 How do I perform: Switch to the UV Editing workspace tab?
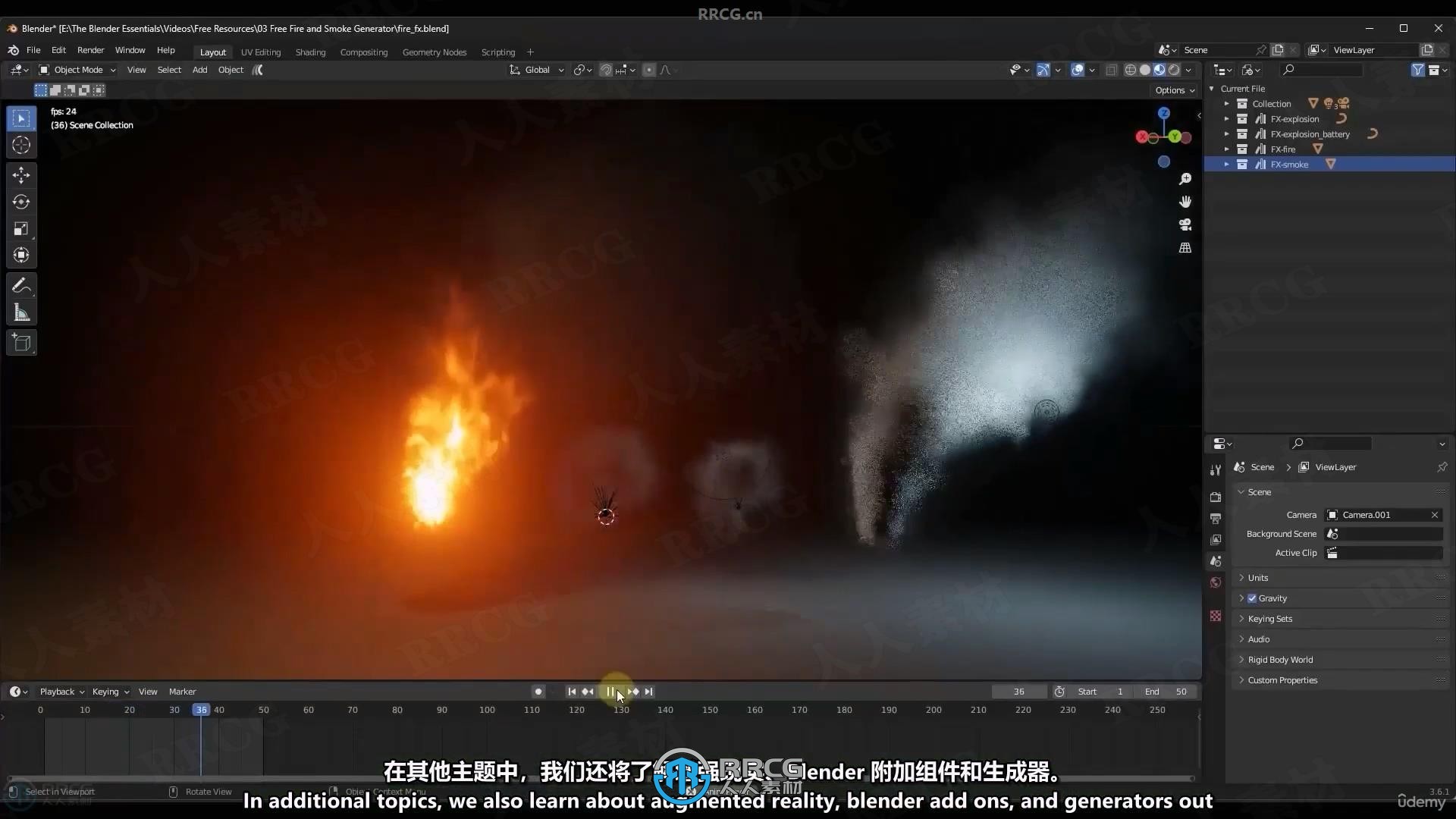coord(261,52)
